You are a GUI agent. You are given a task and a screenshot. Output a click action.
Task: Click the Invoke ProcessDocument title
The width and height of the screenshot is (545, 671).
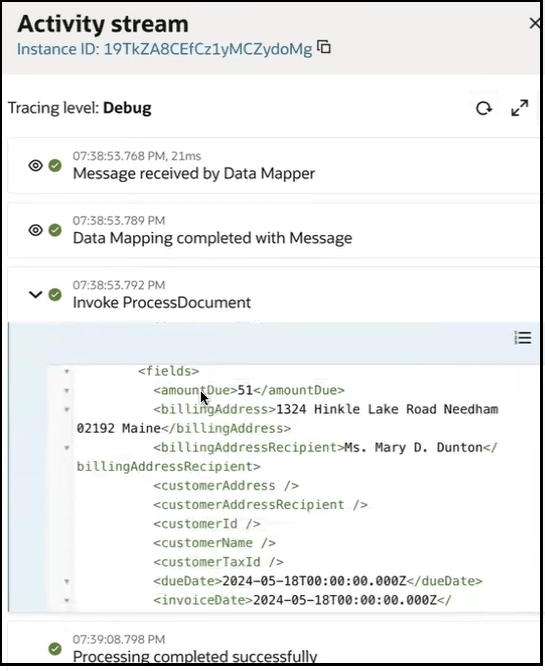pos(162,303)
